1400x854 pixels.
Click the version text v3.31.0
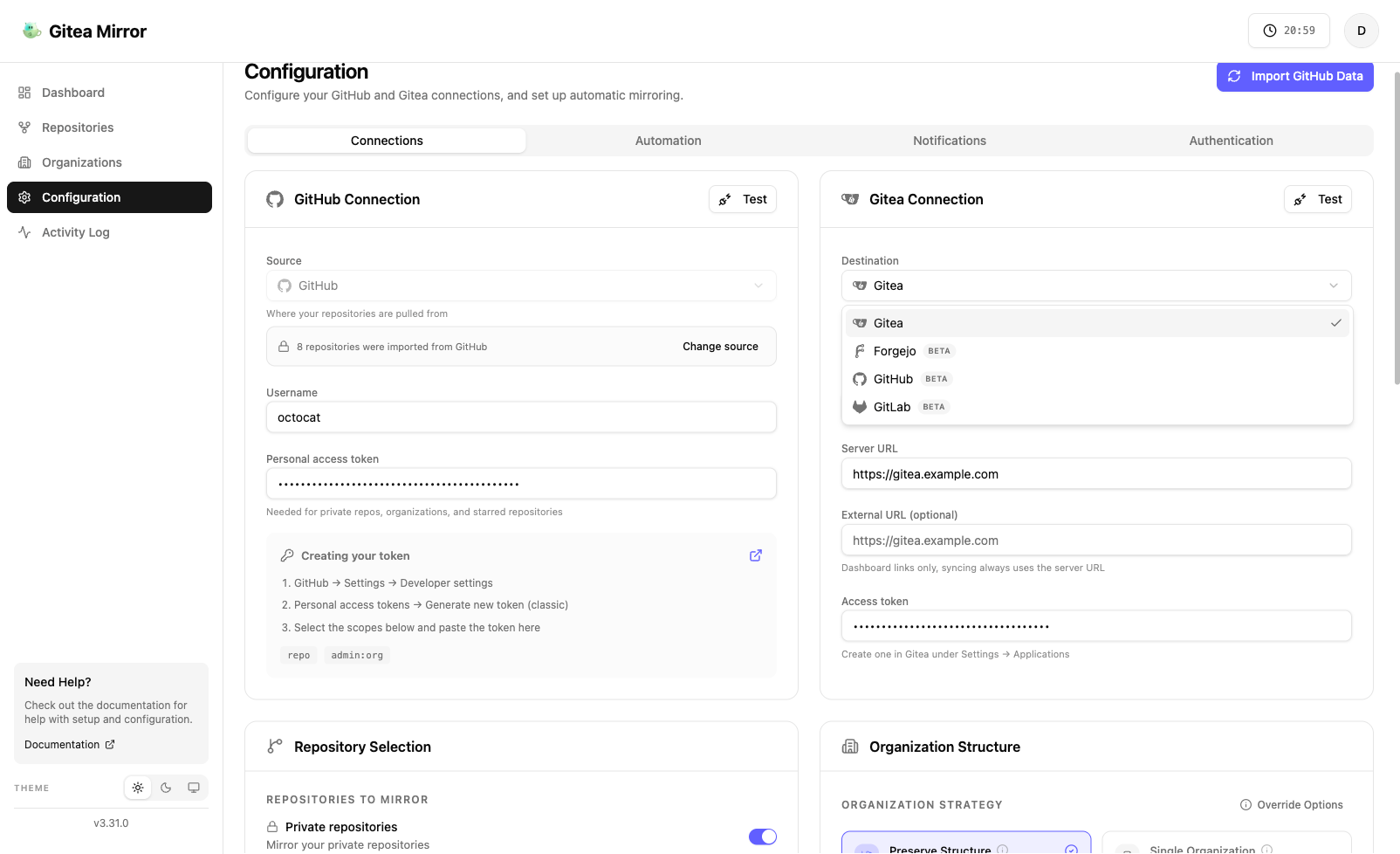[111, 823]
